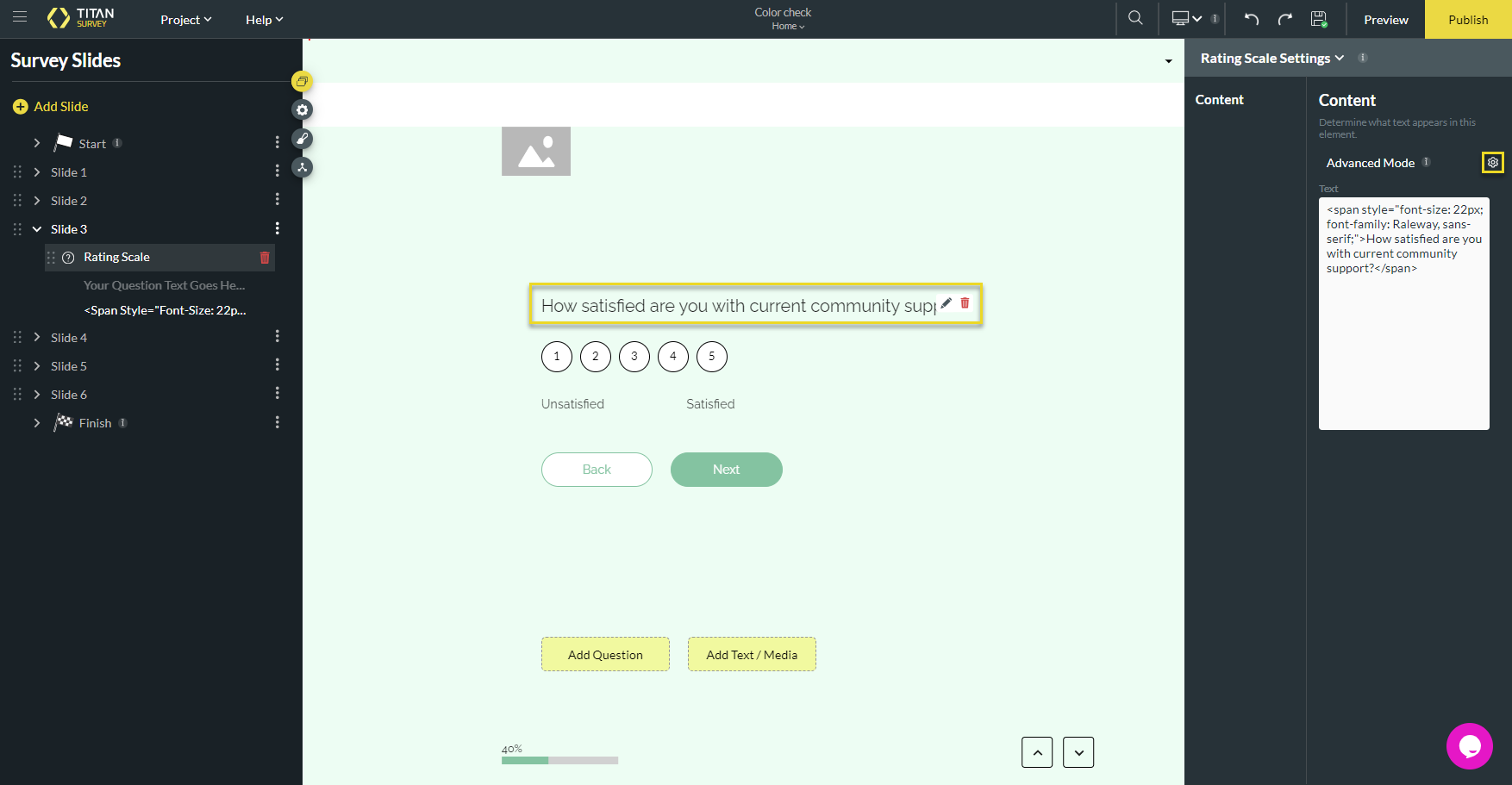Image resolution: width=1512 pixels, height=785 pixels.
Task: Click the pencil edit icon on question
Action: pos(946,303)
